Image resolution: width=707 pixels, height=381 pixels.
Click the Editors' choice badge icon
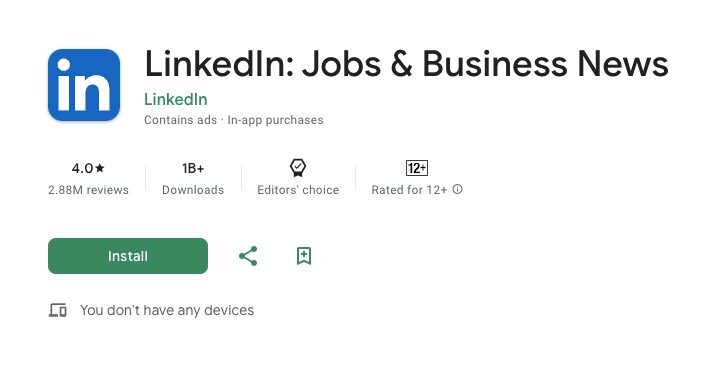(298, 168)
